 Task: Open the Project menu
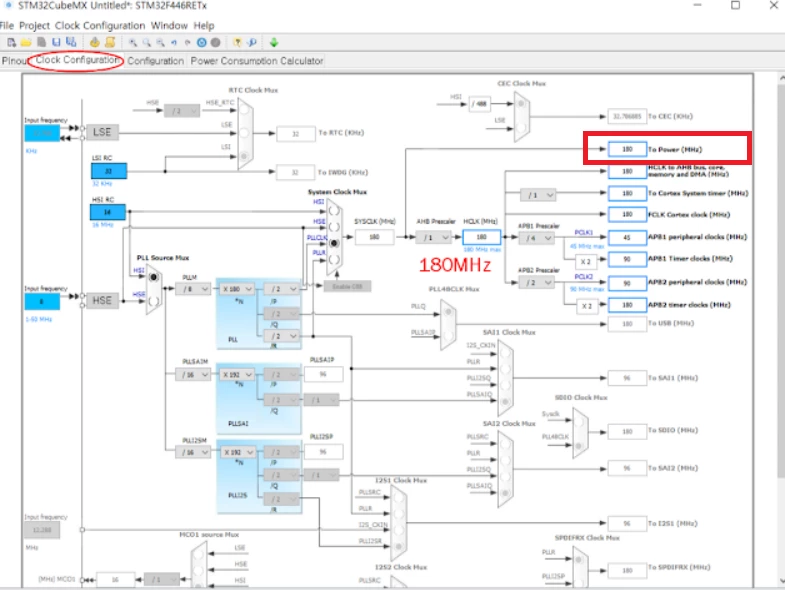(x=35, y=26)
